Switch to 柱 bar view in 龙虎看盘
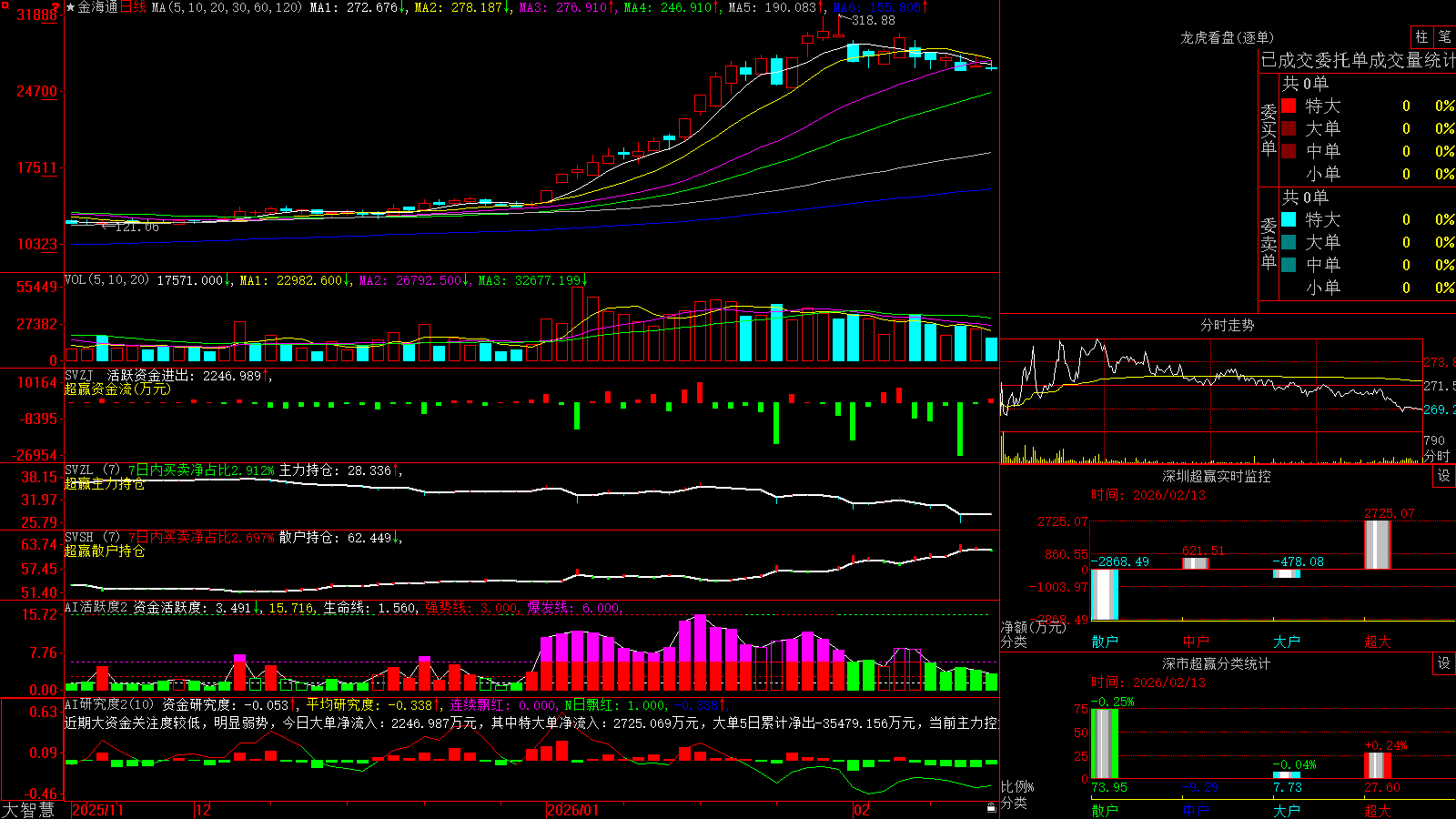 (x=1421, y=37)
